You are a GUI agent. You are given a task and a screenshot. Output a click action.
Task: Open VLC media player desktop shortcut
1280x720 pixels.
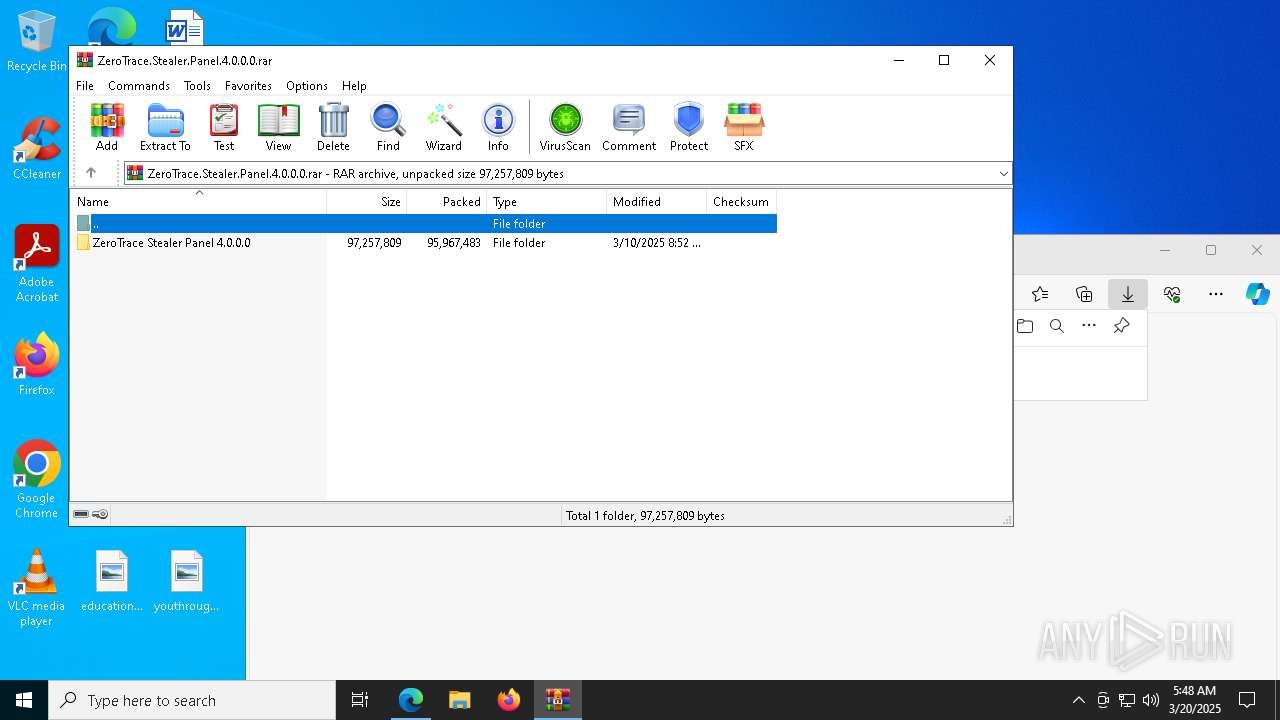(36, 588)
